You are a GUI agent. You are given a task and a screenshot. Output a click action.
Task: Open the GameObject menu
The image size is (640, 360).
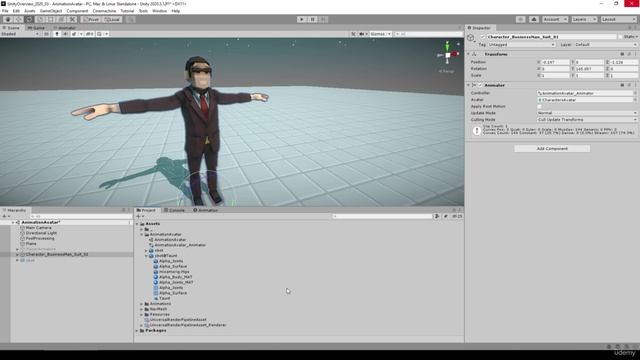pyautogui.click(x=51, y=11)
